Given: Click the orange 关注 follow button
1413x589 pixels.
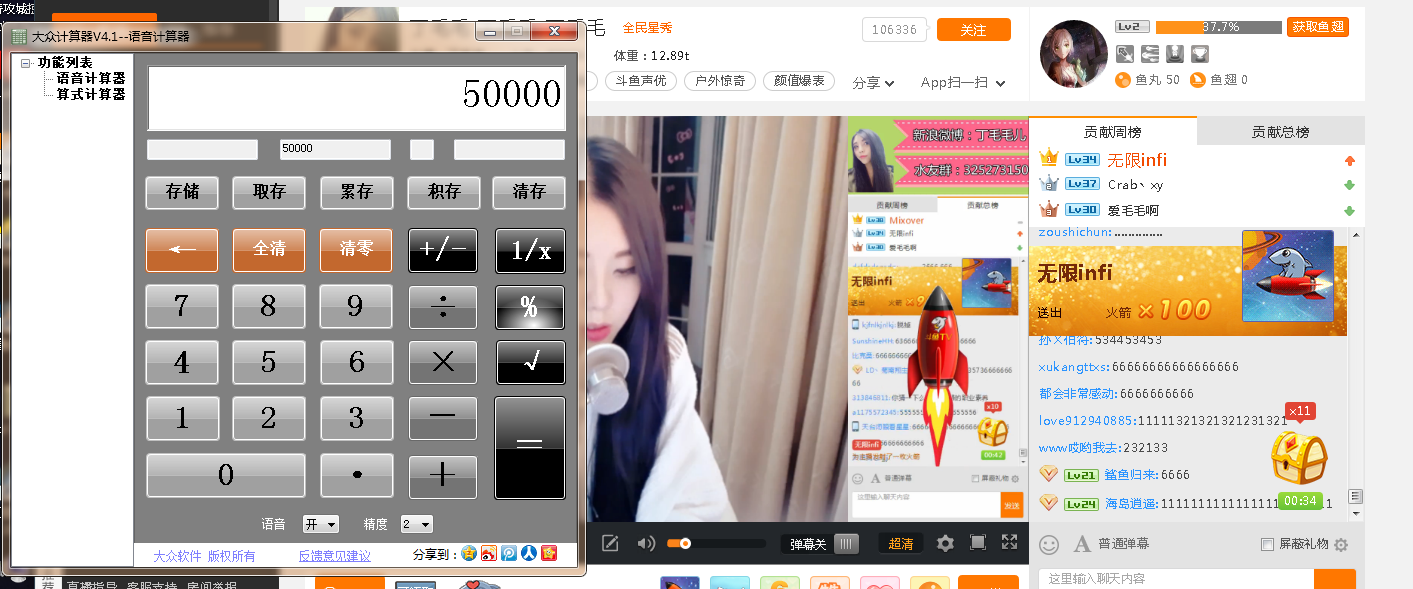Looking at the screenshot, I should pyautogui.click(x=973, y=30).
